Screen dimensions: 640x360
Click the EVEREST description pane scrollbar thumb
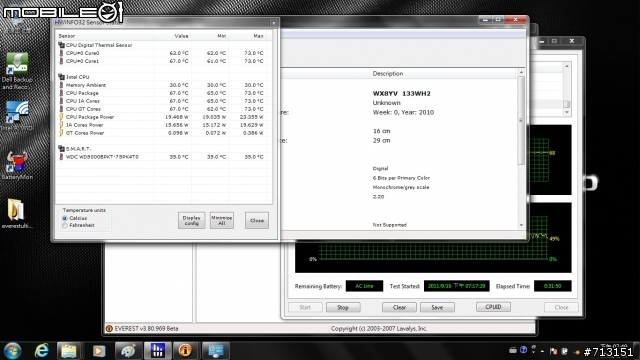pos(521,120)
